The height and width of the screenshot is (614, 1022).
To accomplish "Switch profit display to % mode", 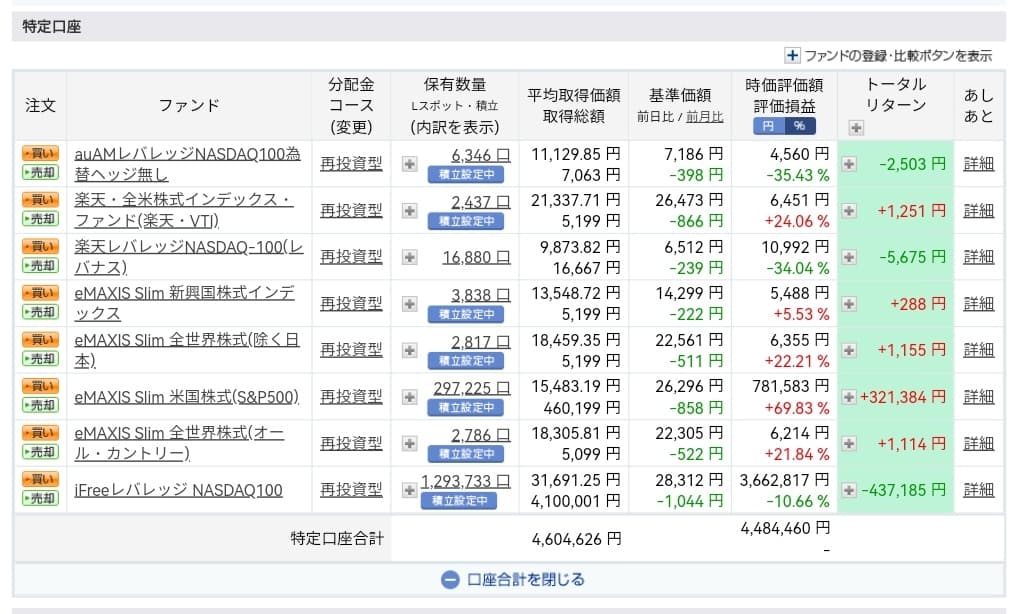I will coord(800,126).
